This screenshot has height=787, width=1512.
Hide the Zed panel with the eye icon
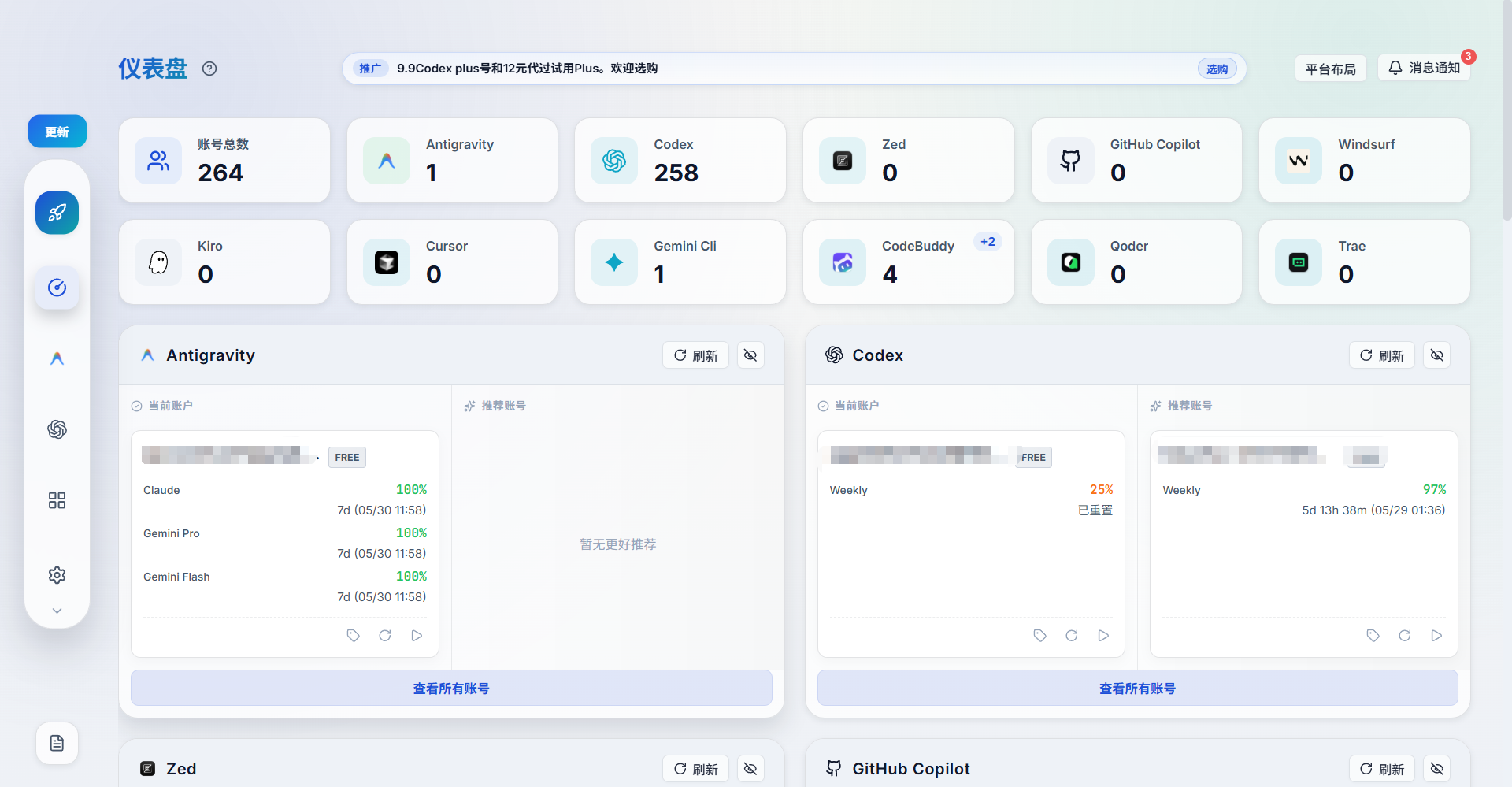[750, 769]
